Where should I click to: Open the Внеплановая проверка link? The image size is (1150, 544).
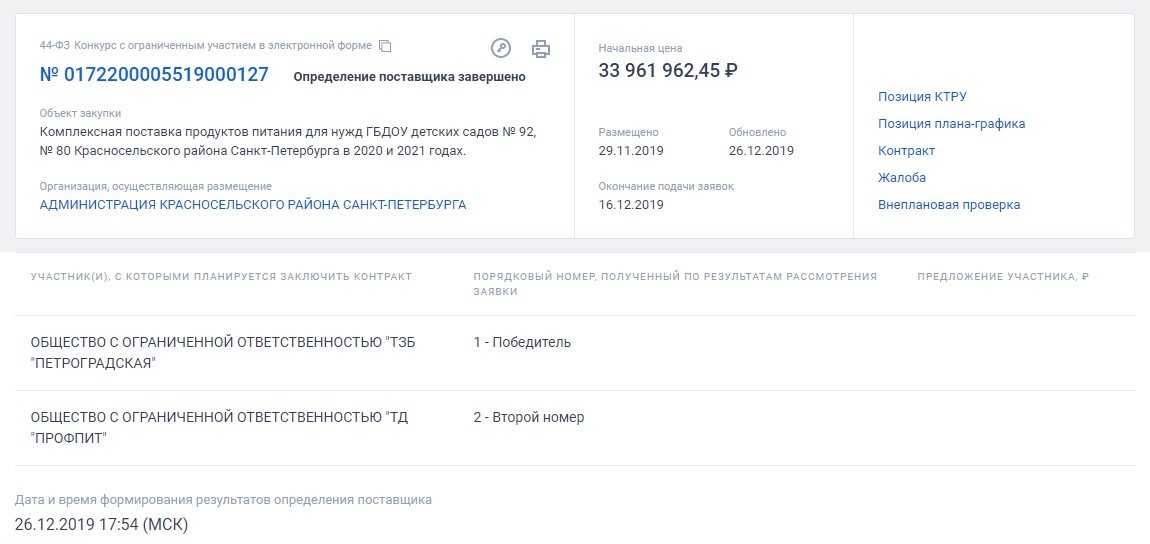click(x=949, y=205)
